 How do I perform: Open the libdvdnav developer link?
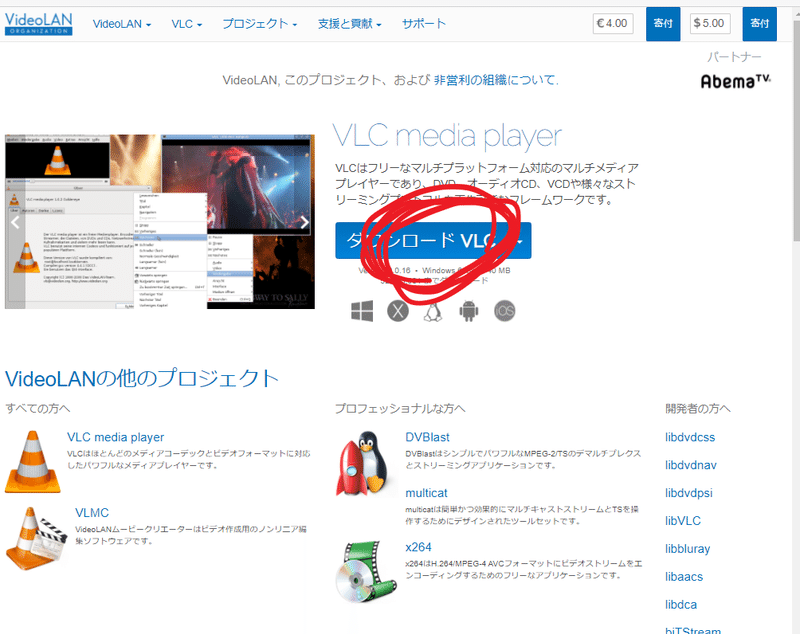(x=691, y=465)
